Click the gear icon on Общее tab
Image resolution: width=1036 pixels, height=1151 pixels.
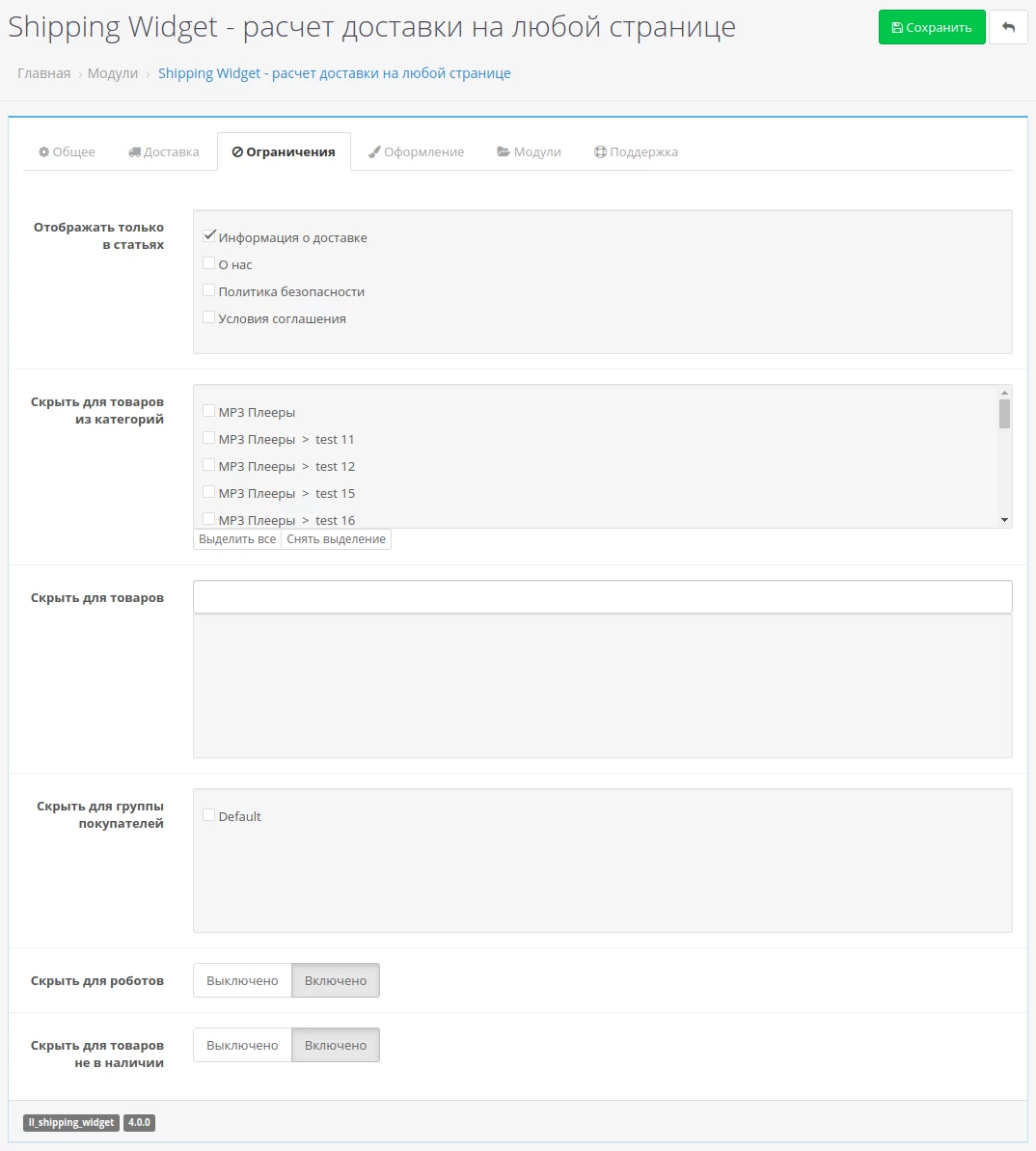44,151
